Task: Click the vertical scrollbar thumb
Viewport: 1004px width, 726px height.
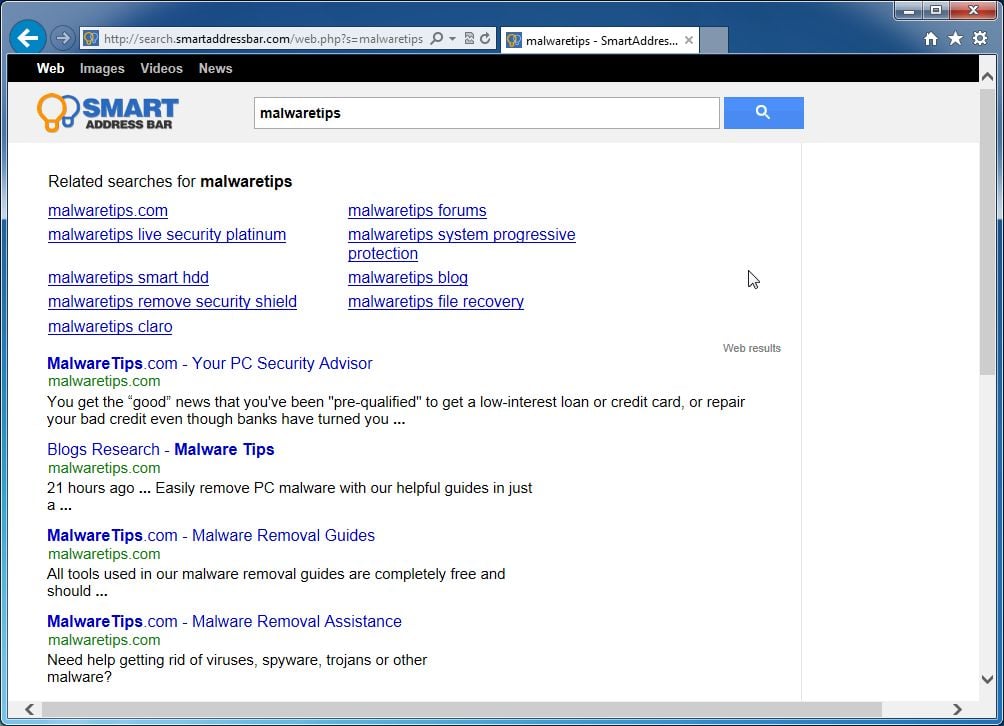Action: [x=987, y=232]
